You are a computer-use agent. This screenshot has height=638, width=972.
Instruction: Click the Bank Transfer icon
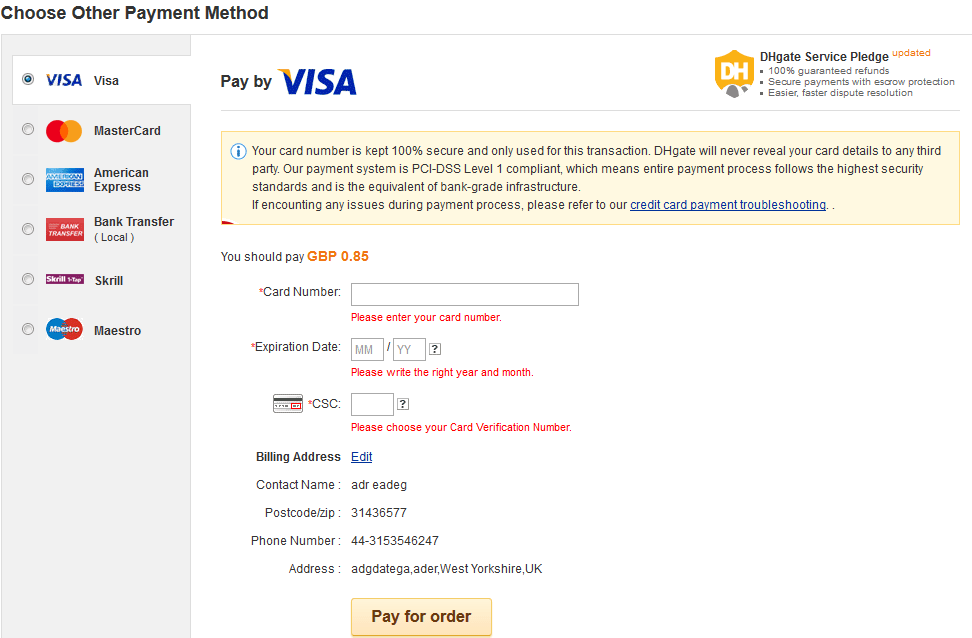point(64,229)
